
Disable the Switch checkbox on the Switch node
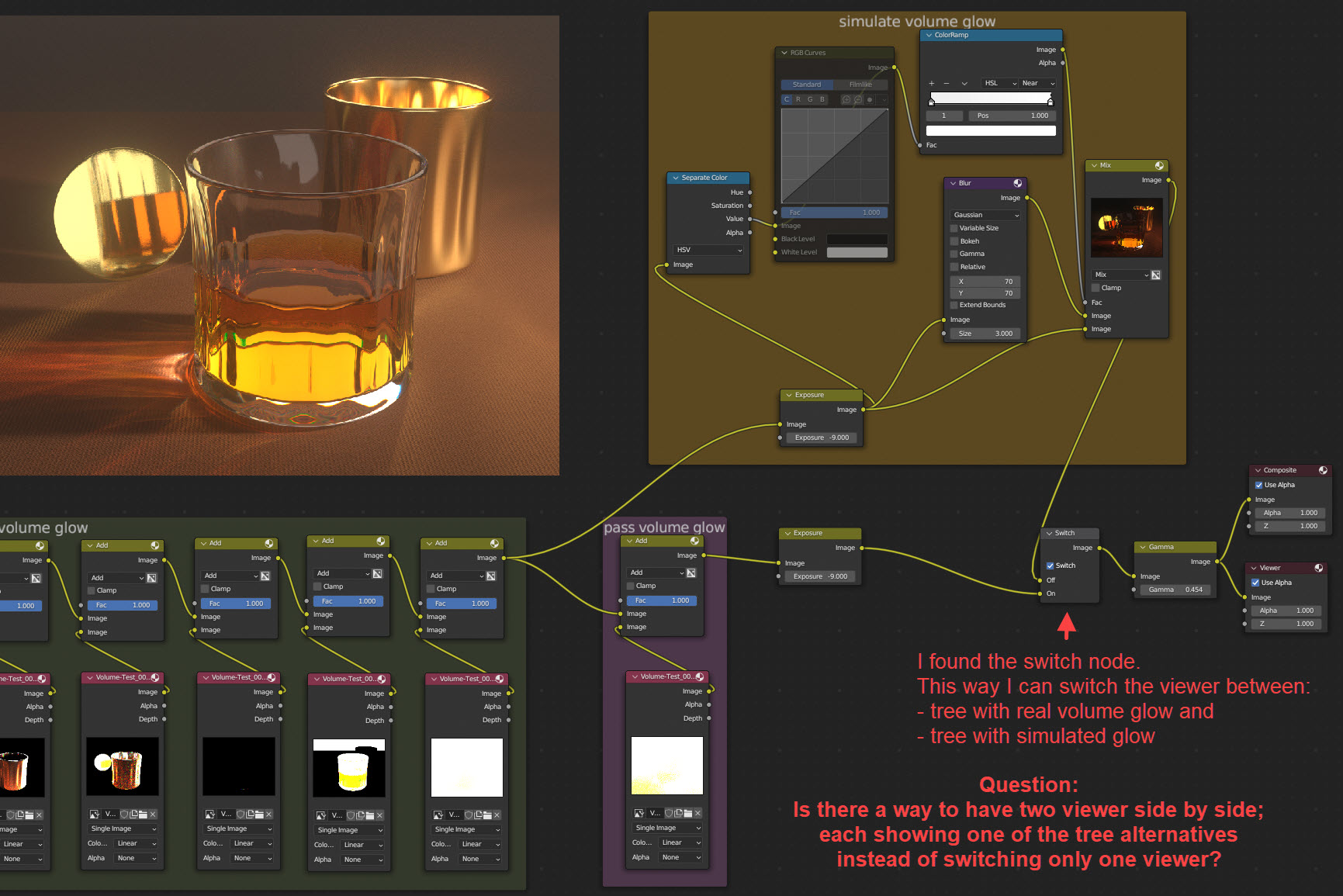(x=1051, y=566)
